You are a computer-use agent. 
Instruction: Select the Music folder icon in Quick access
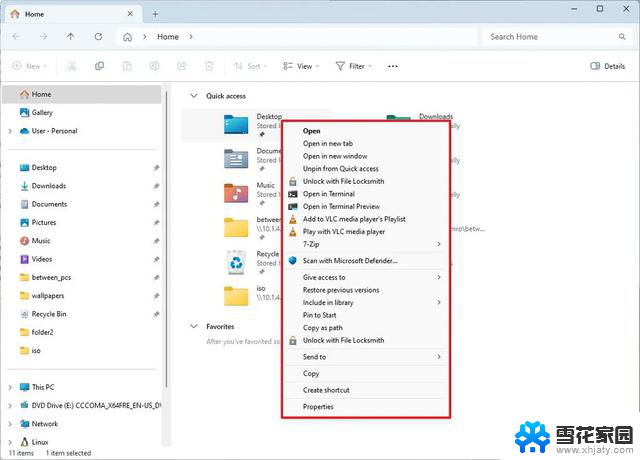click(236, 193)
